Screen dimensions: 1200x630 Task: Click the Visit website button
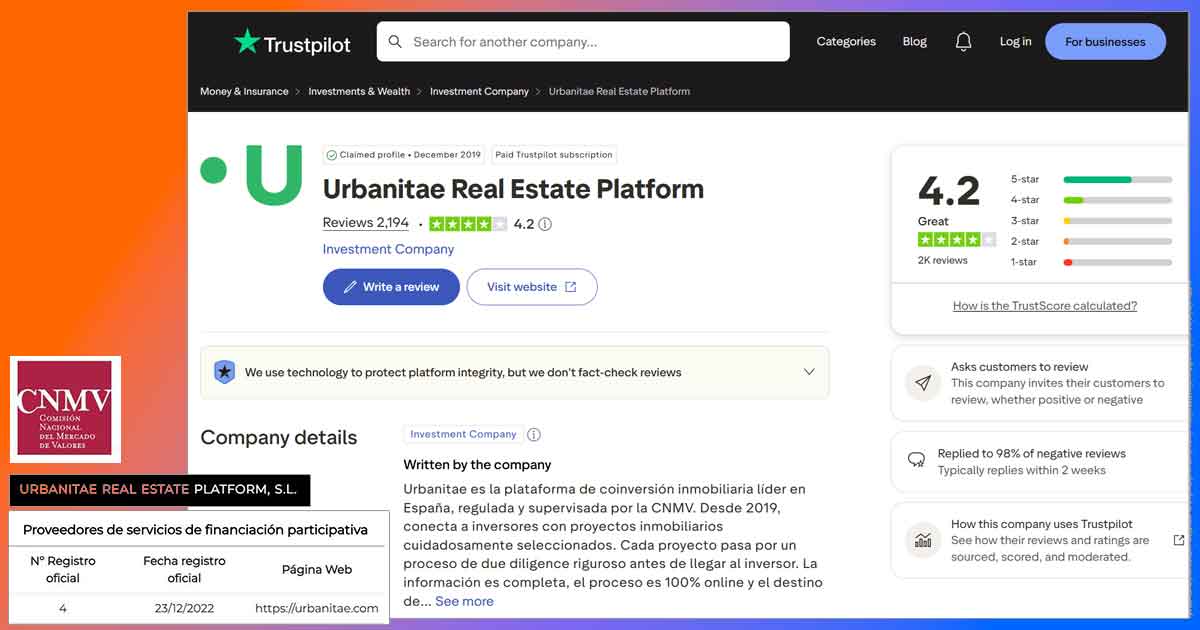532,287
